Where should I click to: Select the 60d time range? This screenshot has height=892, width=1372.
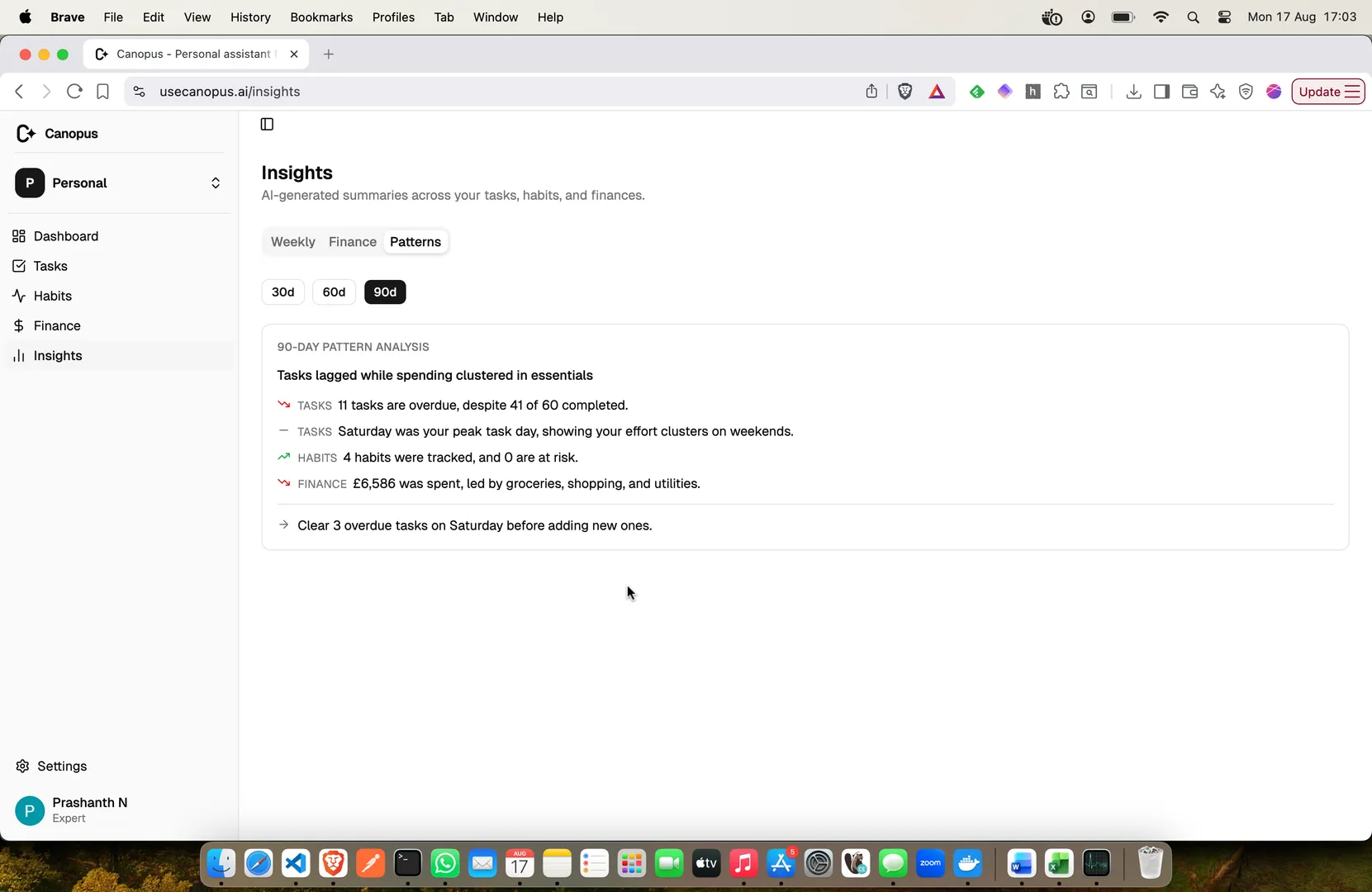(x=334, y=292)
